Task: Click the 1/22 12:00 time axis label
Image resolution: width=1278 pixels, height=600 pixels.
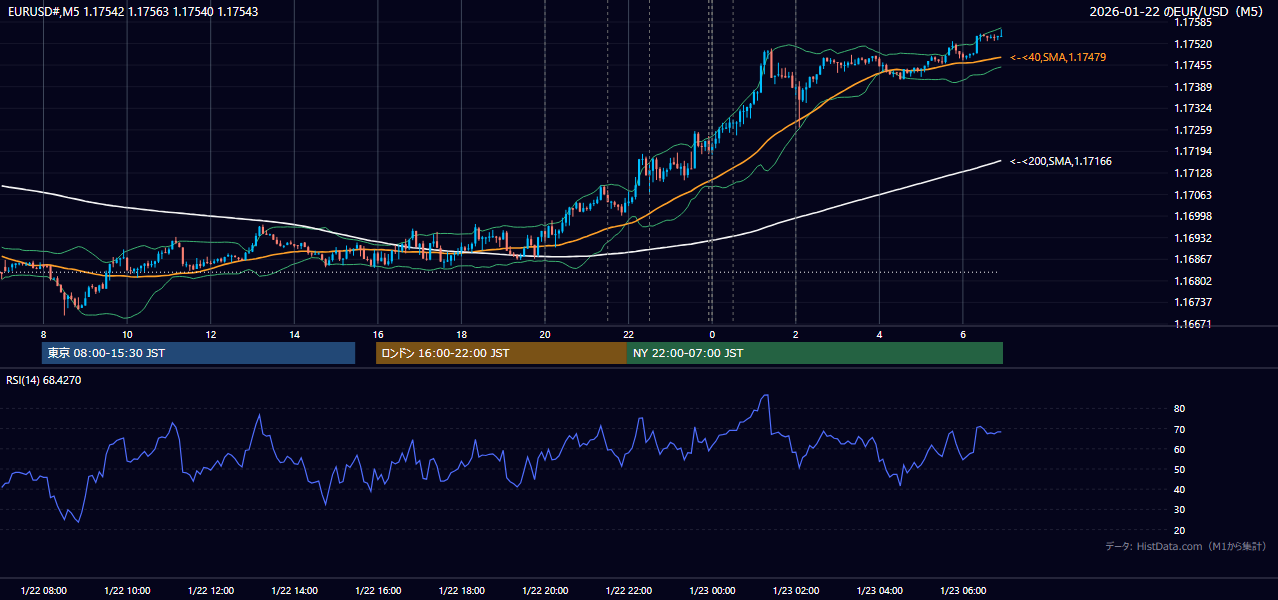Action: coord(211,590)
